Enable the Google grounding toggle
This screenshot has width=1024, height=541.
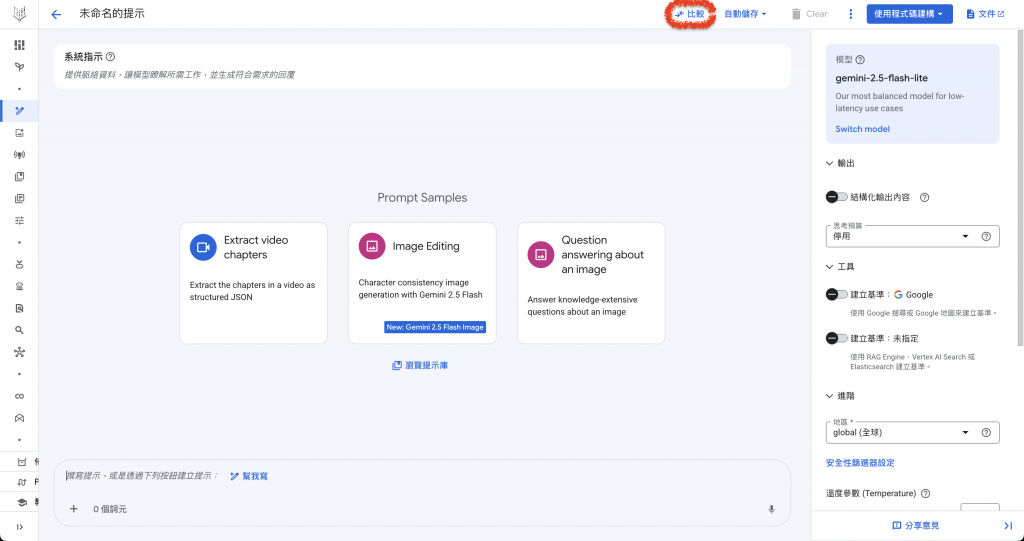(837, 295)
